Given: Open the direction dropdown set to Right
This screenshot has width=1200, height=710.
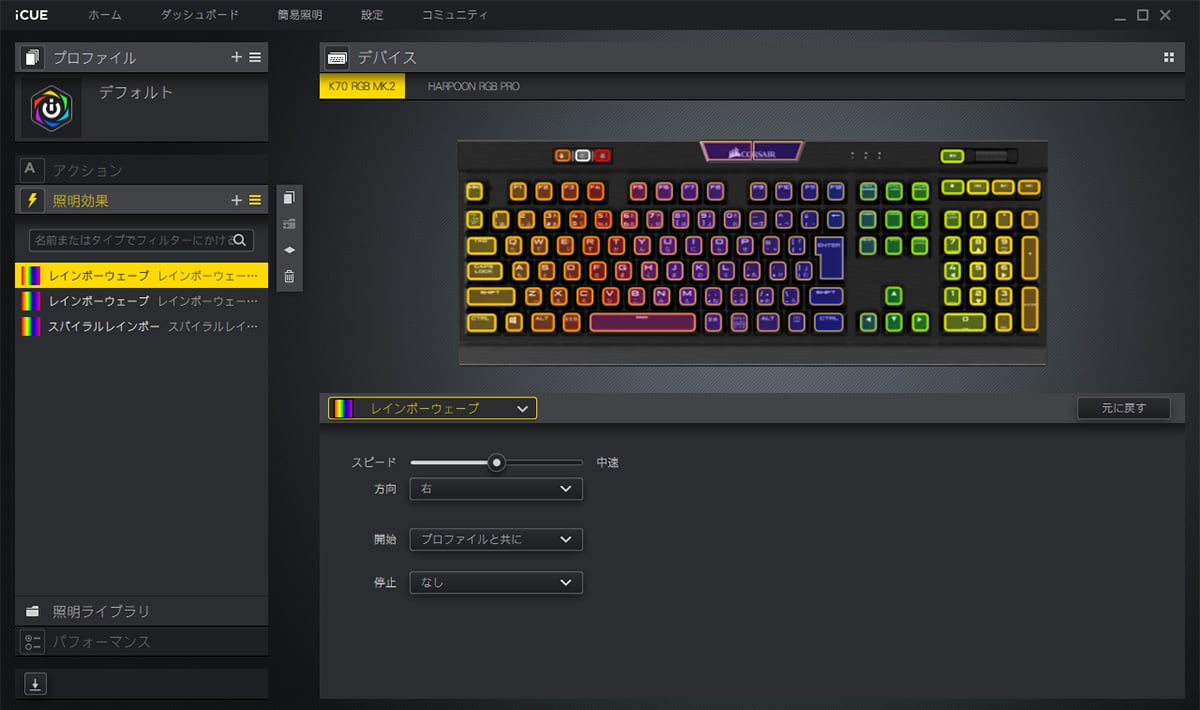Looking at the screenshot, I should (496, 489).
